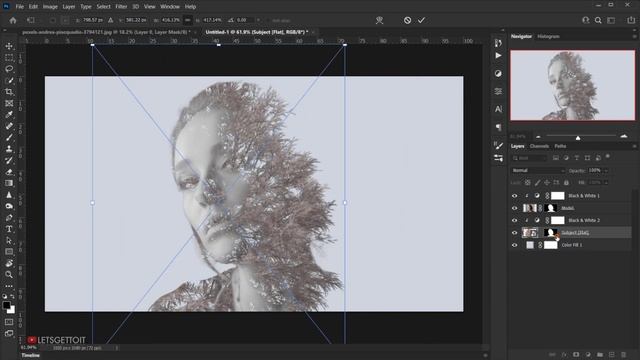Select the Rectangle shape tool
The image size is (640, 360).
[9, 252]
